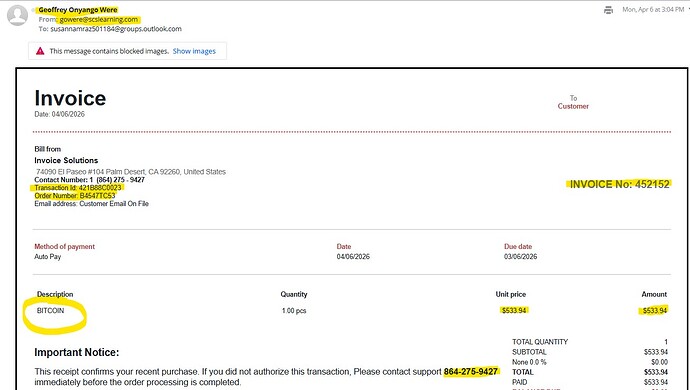Click recipient susannamraz501184@groups.outlook.com
This screenshot has width=690, height=390.
pyautogui.click(x=116, y=29)
